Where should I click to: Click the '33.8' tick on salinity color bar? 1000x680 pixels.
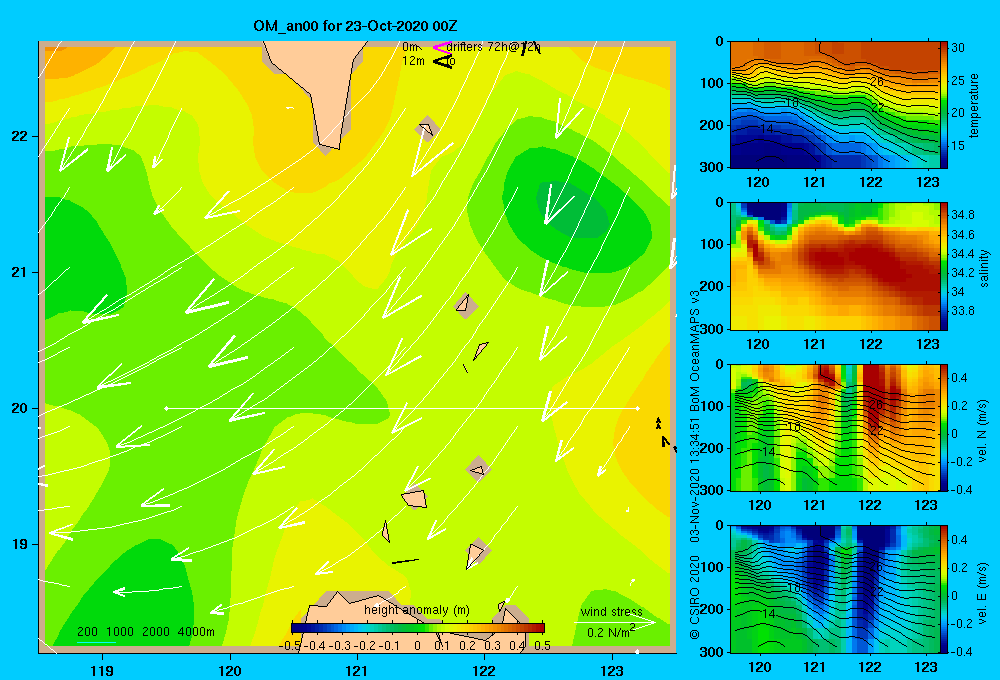tap(963, 311)
